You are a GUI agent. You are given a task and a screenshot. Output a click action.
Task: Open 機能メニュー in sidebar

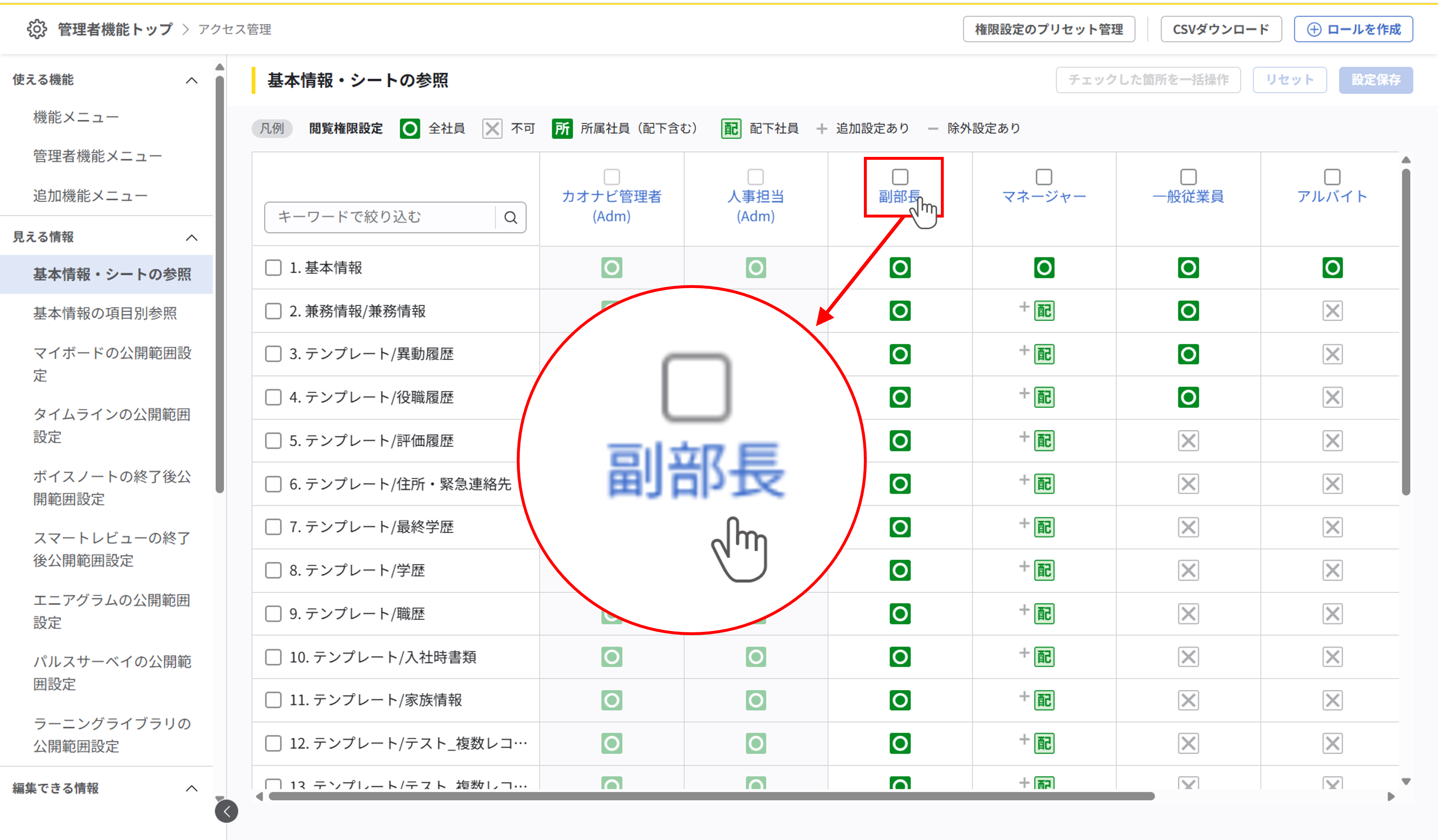coord(76,118)
